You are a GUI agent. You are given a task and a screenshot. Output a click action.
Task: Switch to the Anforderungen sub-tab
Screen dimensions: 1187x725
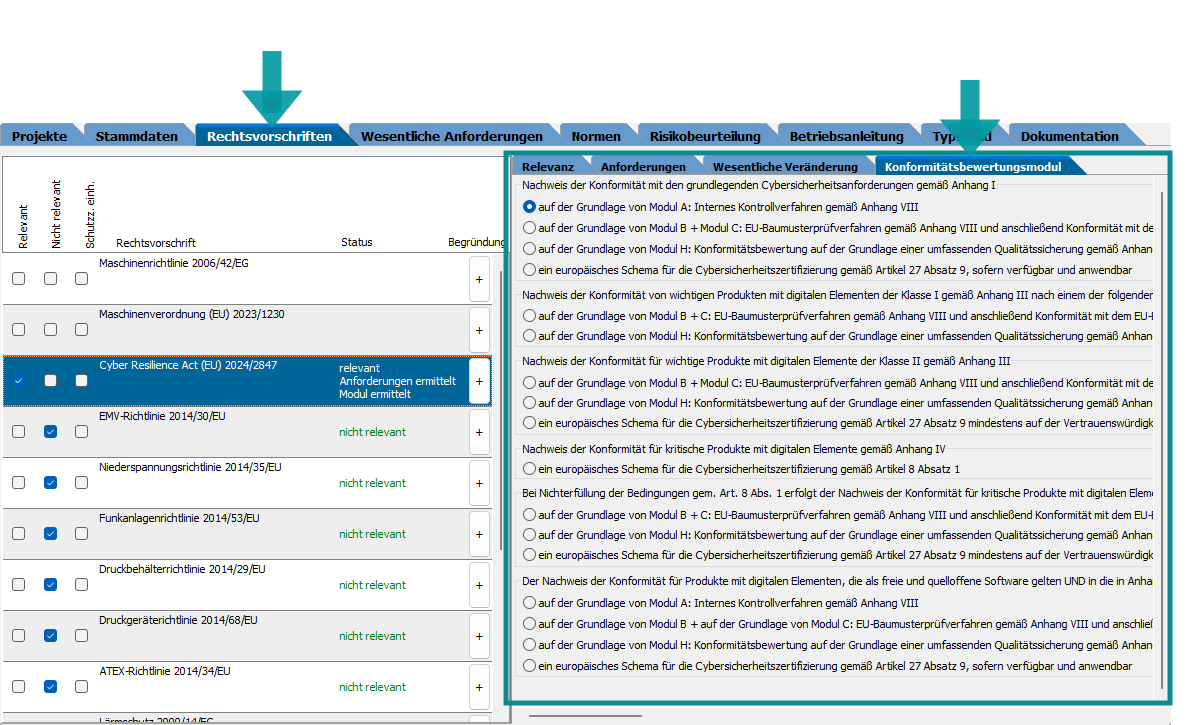[643, 167]
